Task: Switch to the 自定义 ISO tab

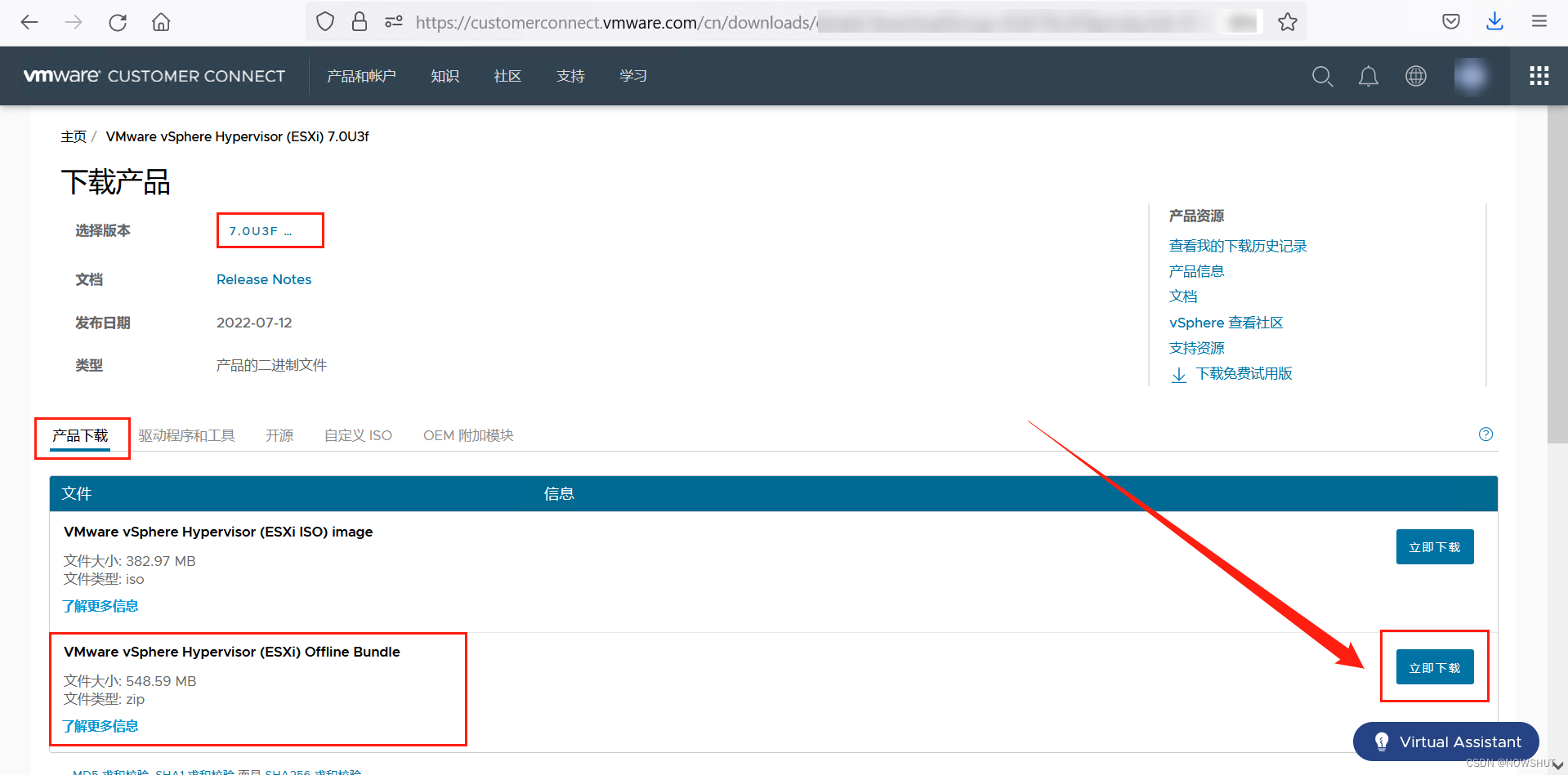Action: tap(358, 436)
